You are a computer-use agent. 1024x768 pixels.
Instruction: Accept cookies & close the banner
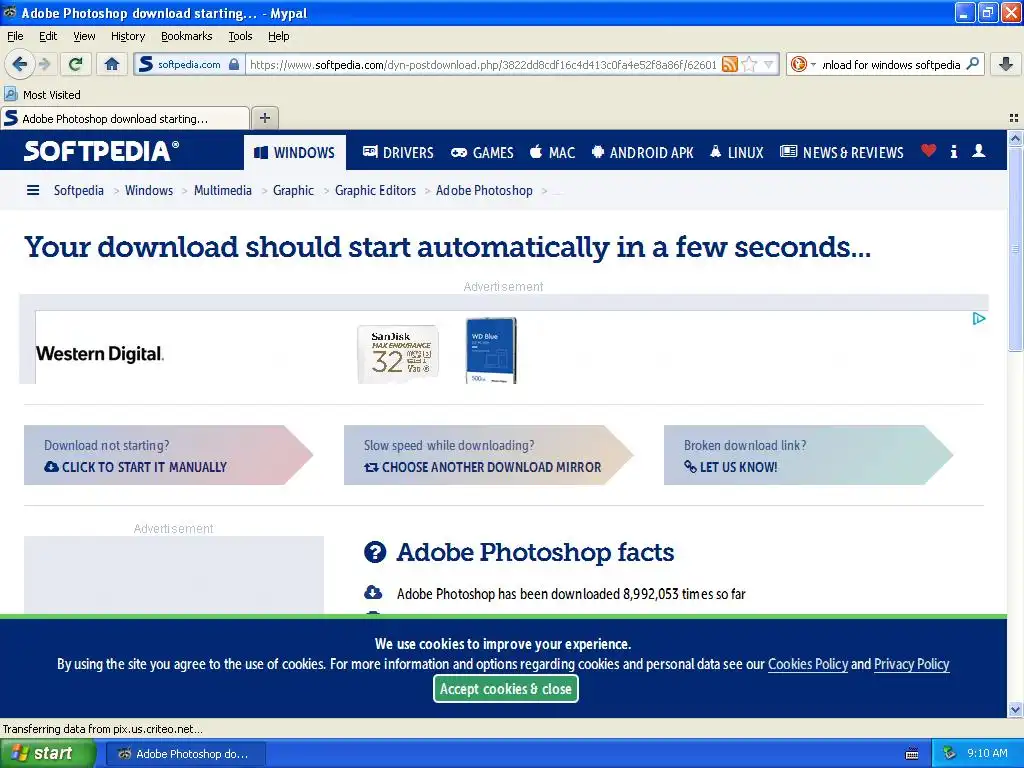[x=505, y=689]
